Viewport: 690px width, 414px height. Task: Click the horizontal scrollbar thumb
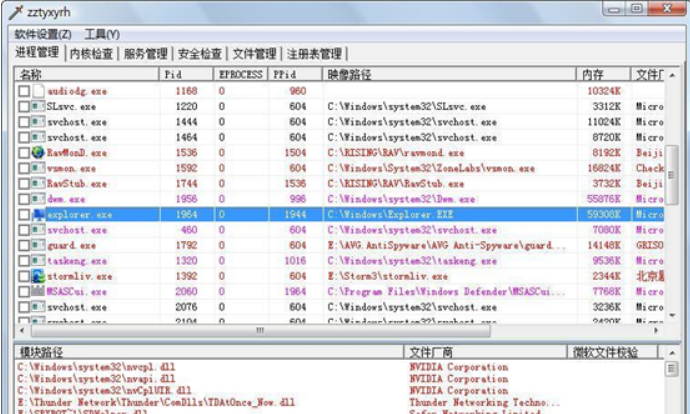[261, 330]
